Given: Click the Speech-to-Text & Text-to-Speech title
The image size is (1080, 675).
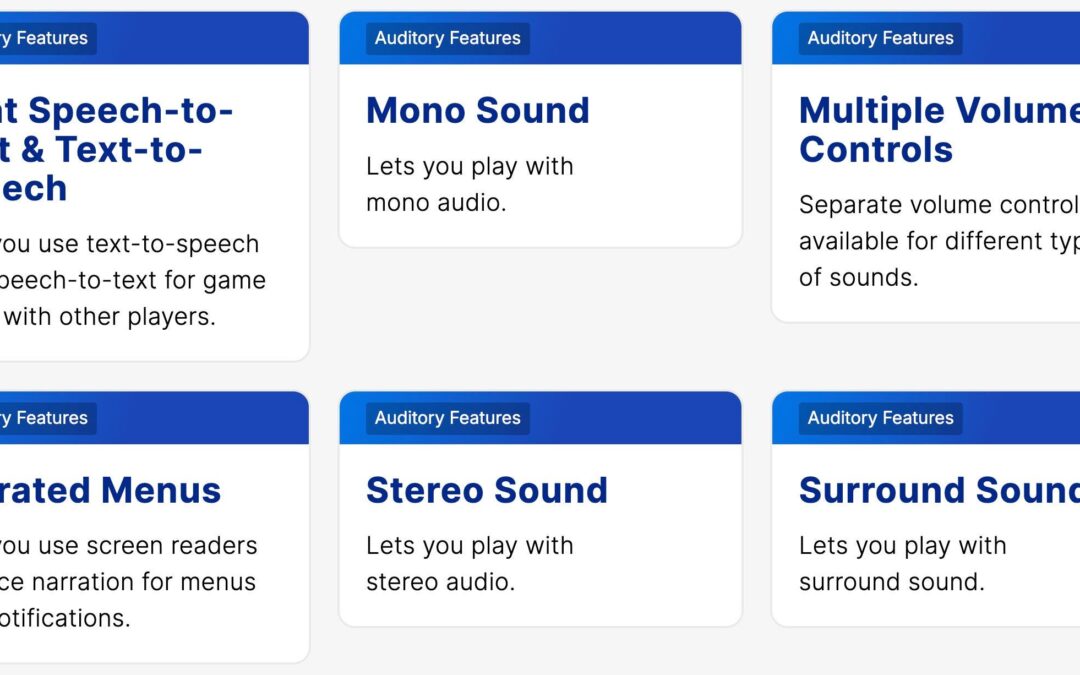Looking at the screenshot, I should [x=116, y=149].
